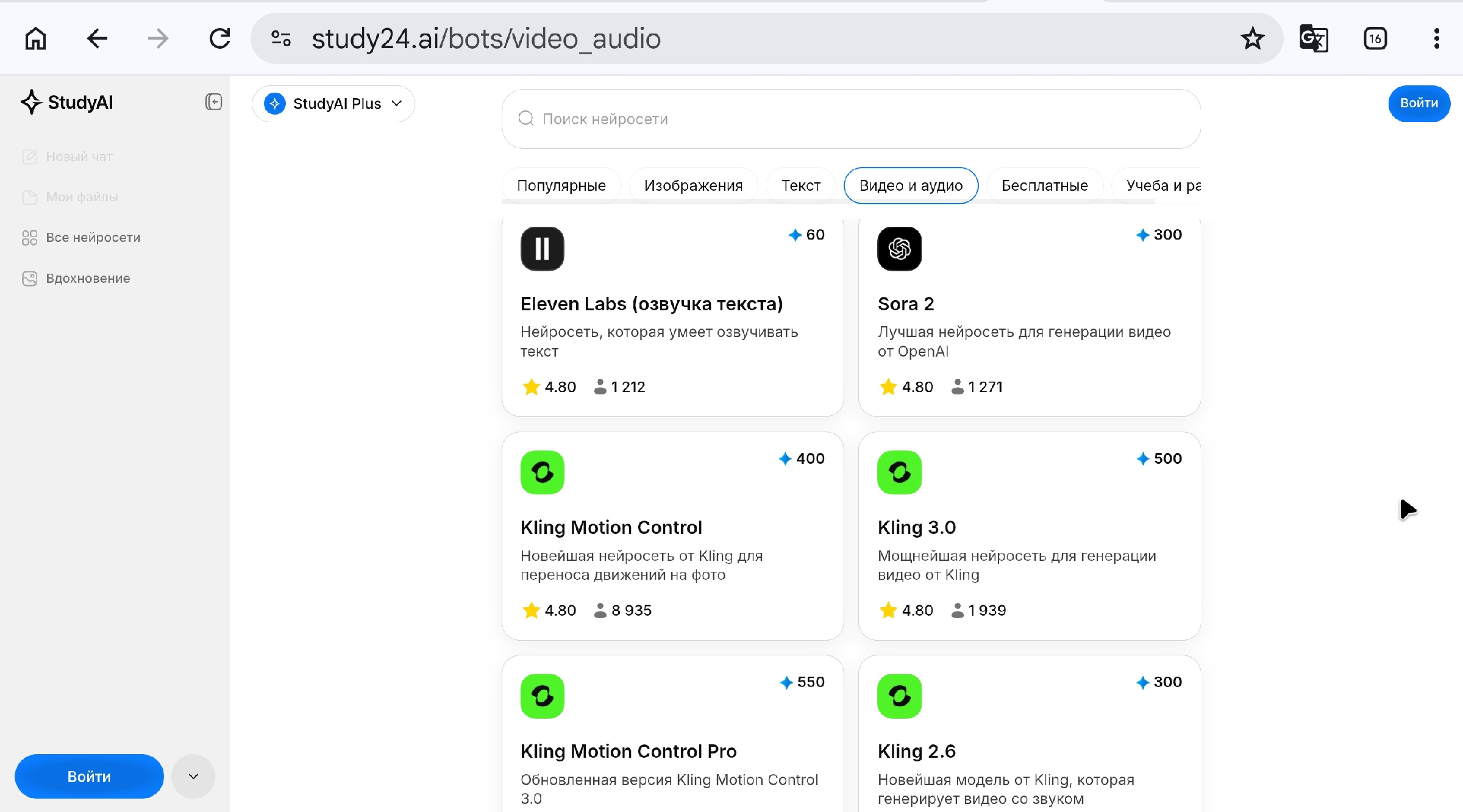
Task: Expand the chevron menu next to sidebar Войти
Action: click(x=193, y=776)
